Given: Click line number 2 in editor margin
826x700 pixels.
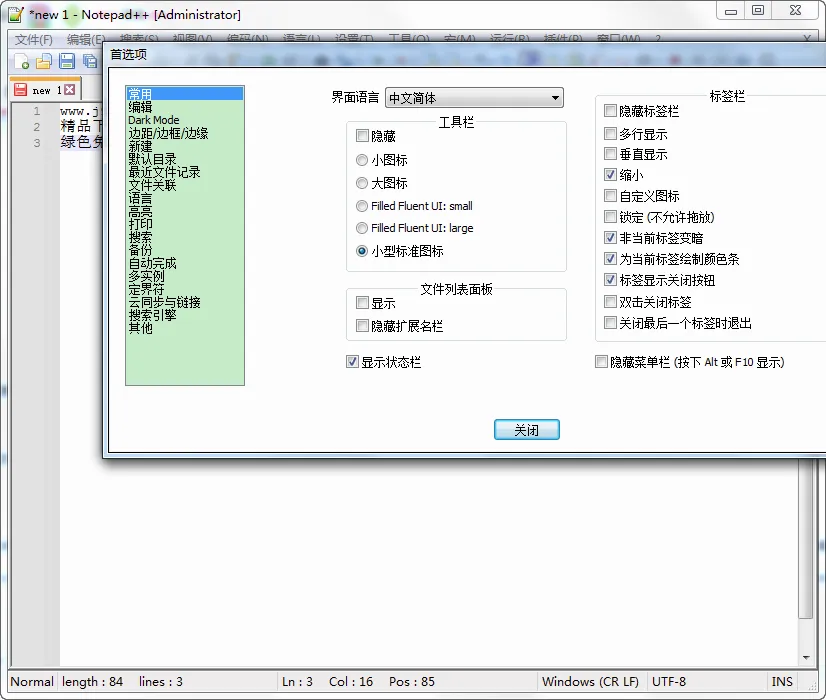Looking at the screenshot, I should point(36,126).
